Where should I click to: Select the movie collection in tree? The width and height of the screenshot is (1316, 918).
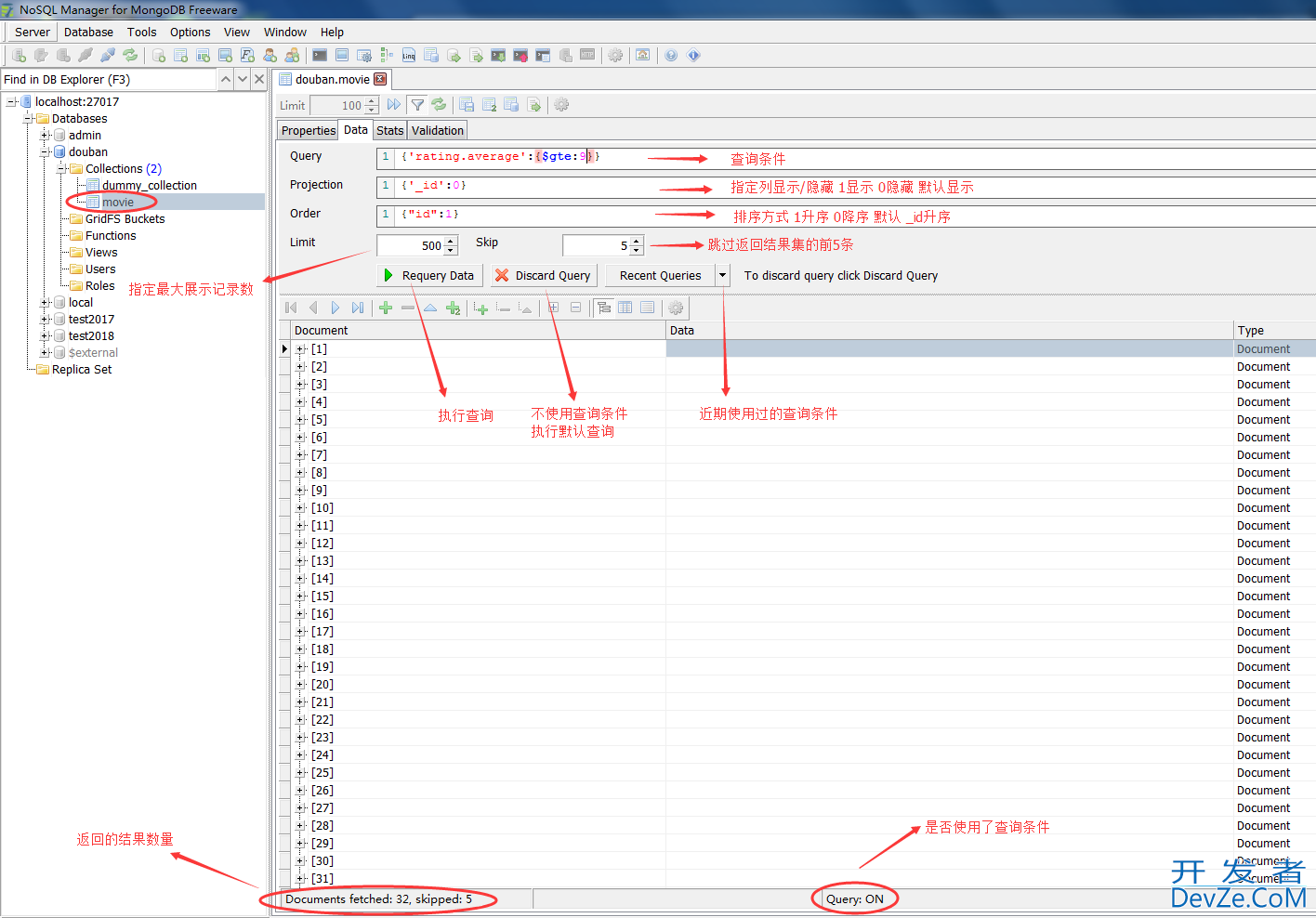(118, 203)
